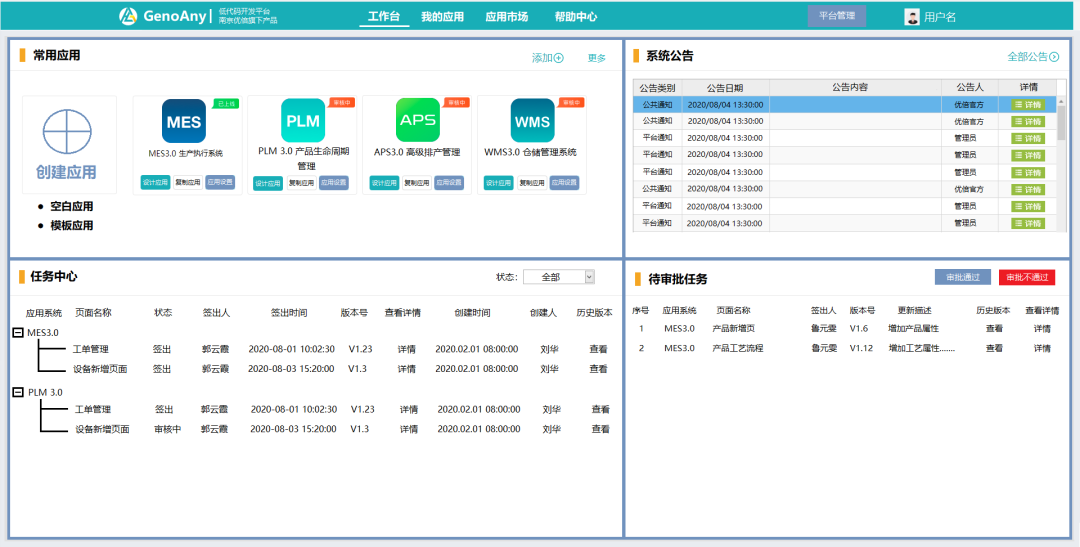
Task: Click 详情 button in first announcement row
Action: [1028, 104]
